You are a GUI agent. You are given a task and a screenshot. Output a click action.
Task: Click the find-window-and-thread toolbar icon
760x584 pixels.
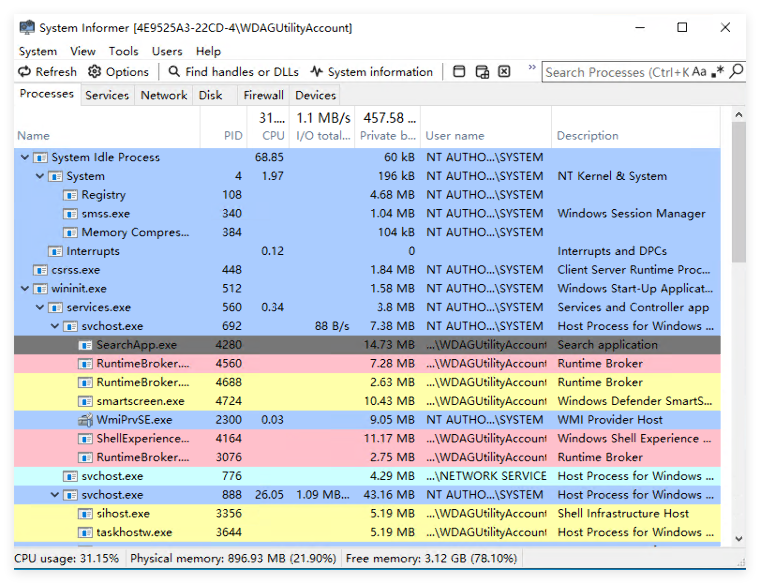tap(482, 72)
